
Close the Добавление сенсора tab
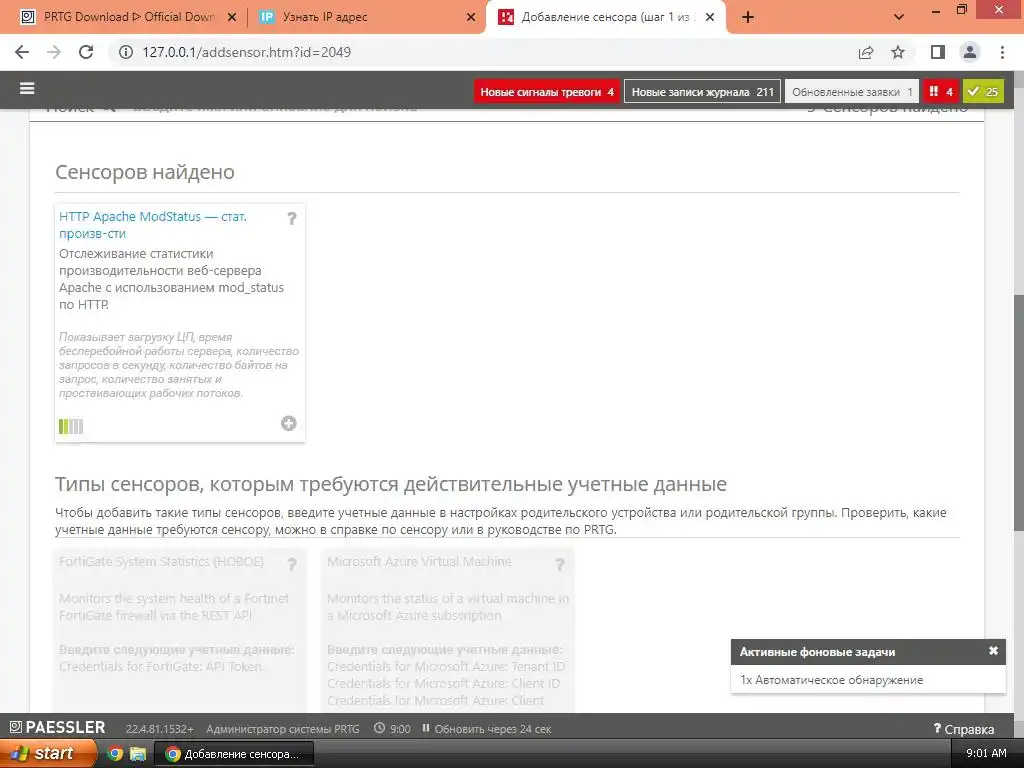710,18
